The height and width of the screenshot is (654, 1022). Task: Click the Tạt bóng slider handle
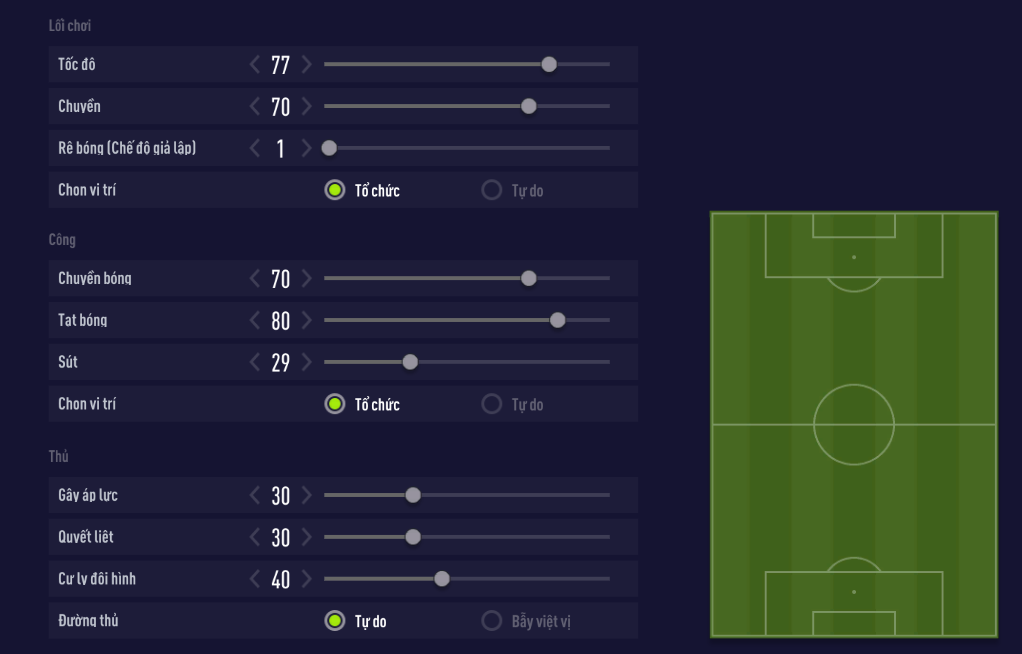click(x=558, y=320)
